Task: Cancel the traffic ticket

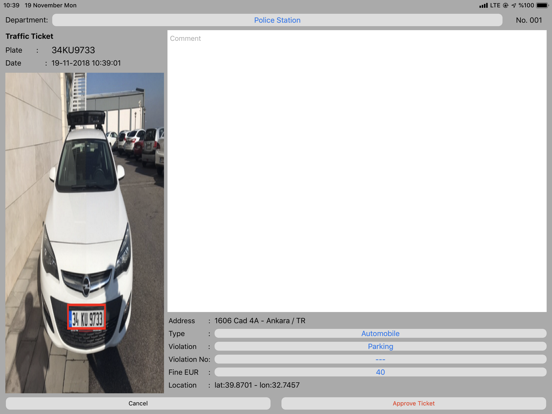Action: pyautogui.click(x=138, y=403)
